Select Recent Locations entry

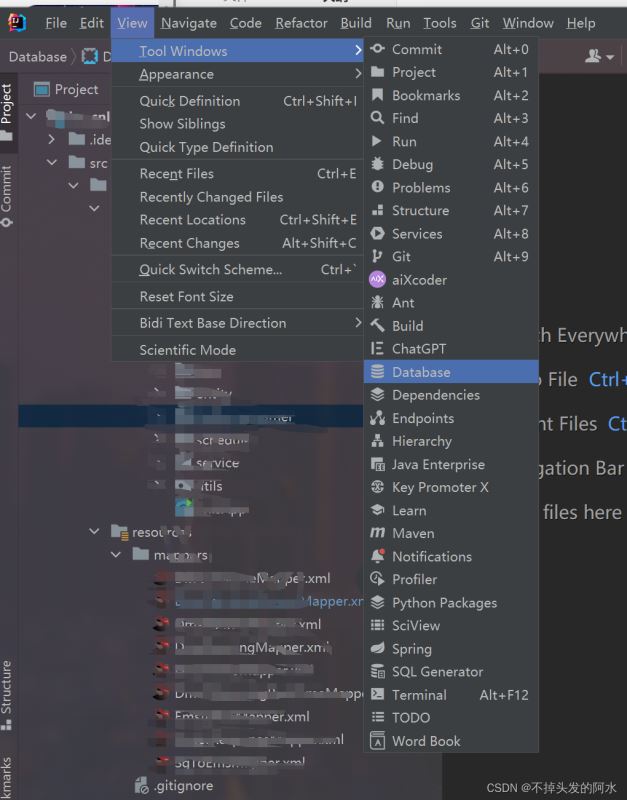[x=237, y=220]
